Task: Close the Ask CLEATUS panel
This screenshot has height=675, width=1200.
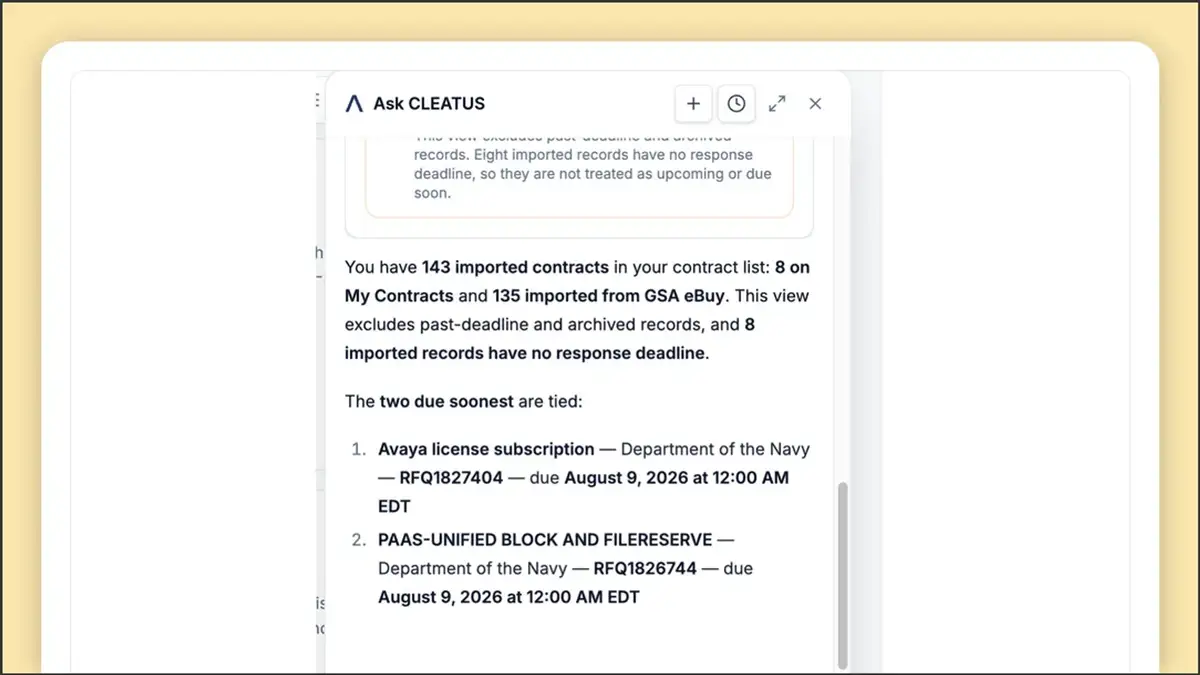Action: (815, 103)
